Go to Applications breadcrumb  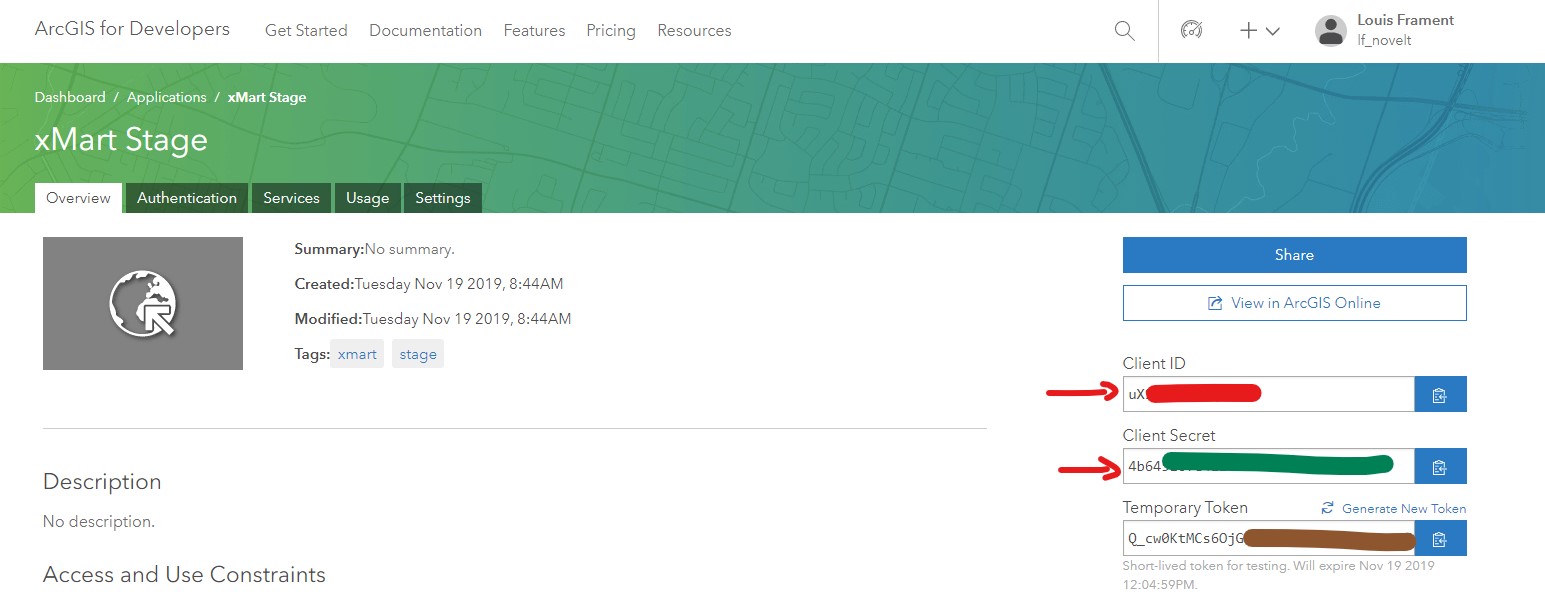pos(166,97)
